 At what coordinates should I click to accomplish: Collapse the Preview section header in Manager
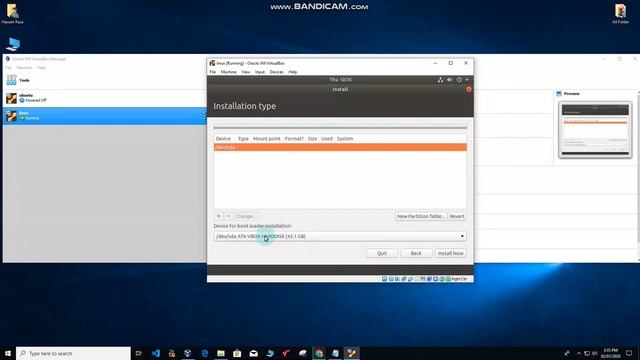pyautogui.click(x=571, y=94)
